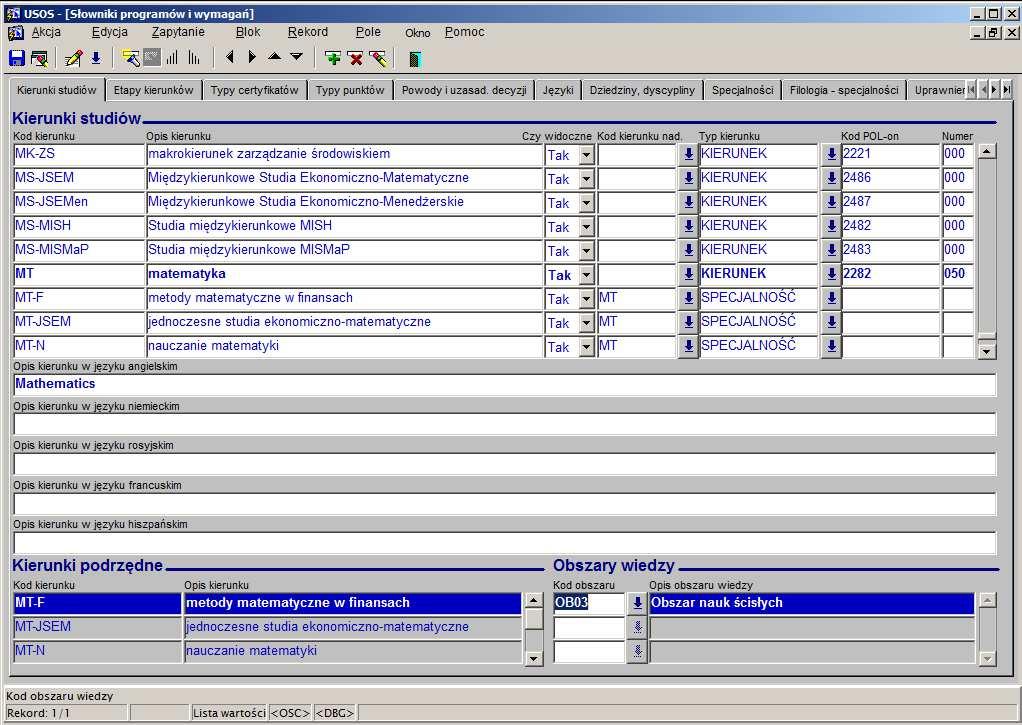Move to previous record with up triangle
Screen dimensions: 1022x725
click(274, 57)
